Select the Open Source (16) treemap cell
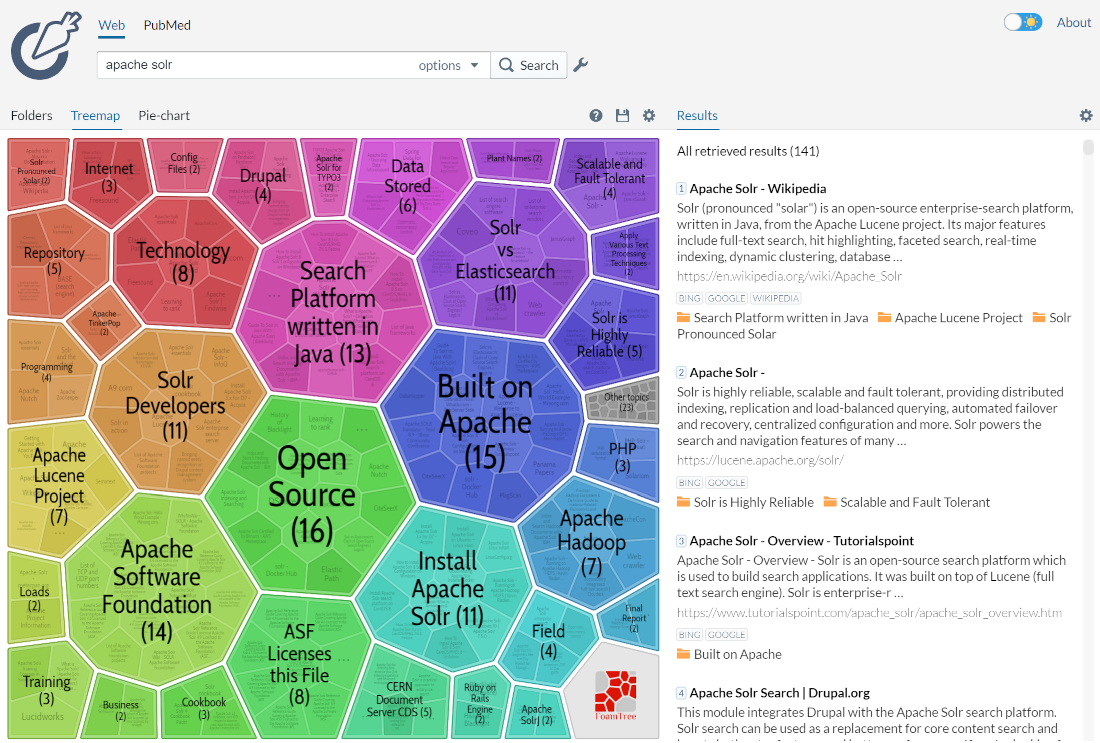This screenshot has width=1100, height=743. pyautogui.click(x=312, y=495)
